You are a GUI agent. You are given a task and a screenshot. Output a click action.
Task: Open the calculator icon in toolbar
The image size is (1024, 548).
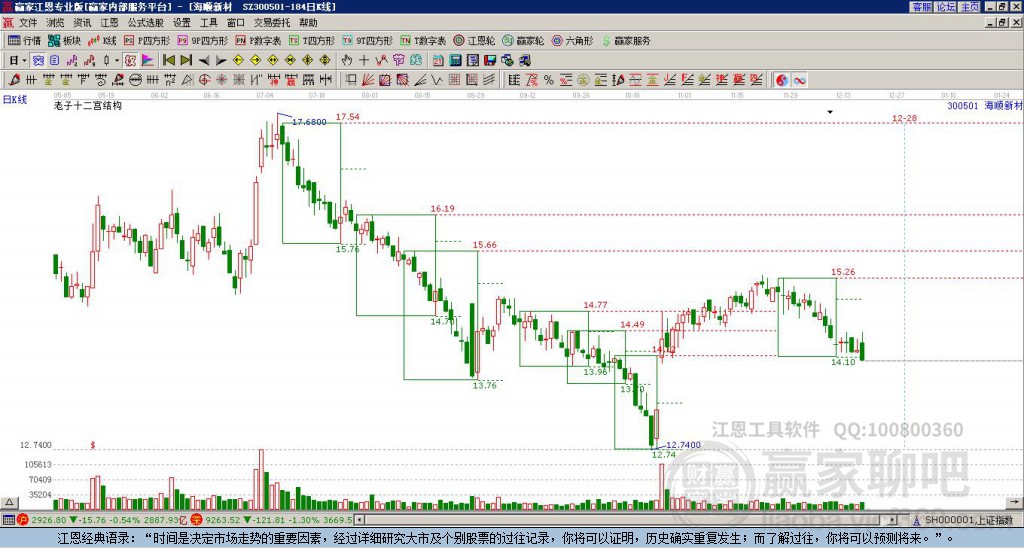pos(456,61)
